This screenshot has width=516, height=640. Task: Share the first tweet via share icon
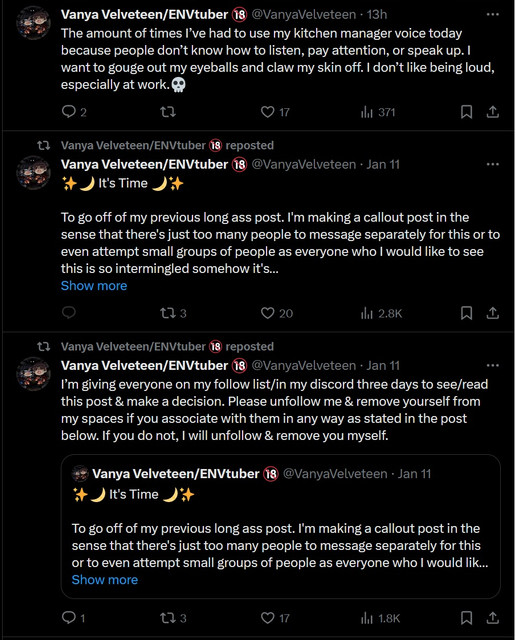pyautogui.click(x=493, y=112)
